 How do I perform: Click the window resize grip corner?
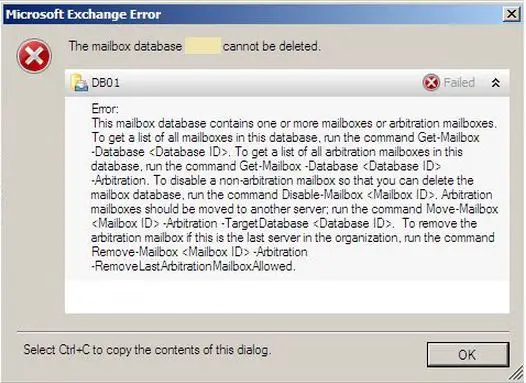click(x=517, y=374)
